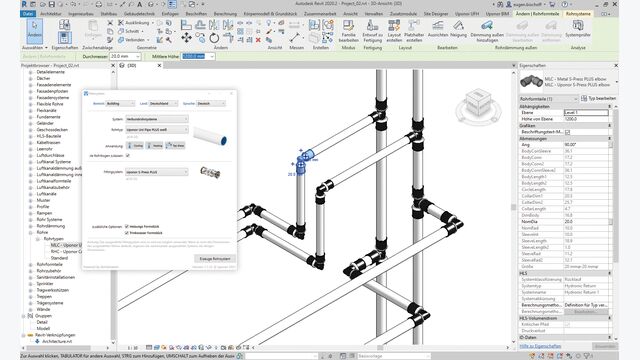Viewport: 640px width, 360px height.
Task: Toggle 'Trinkwasser Formstück' checkbox in dialog
Action: (x=127, y=233)
